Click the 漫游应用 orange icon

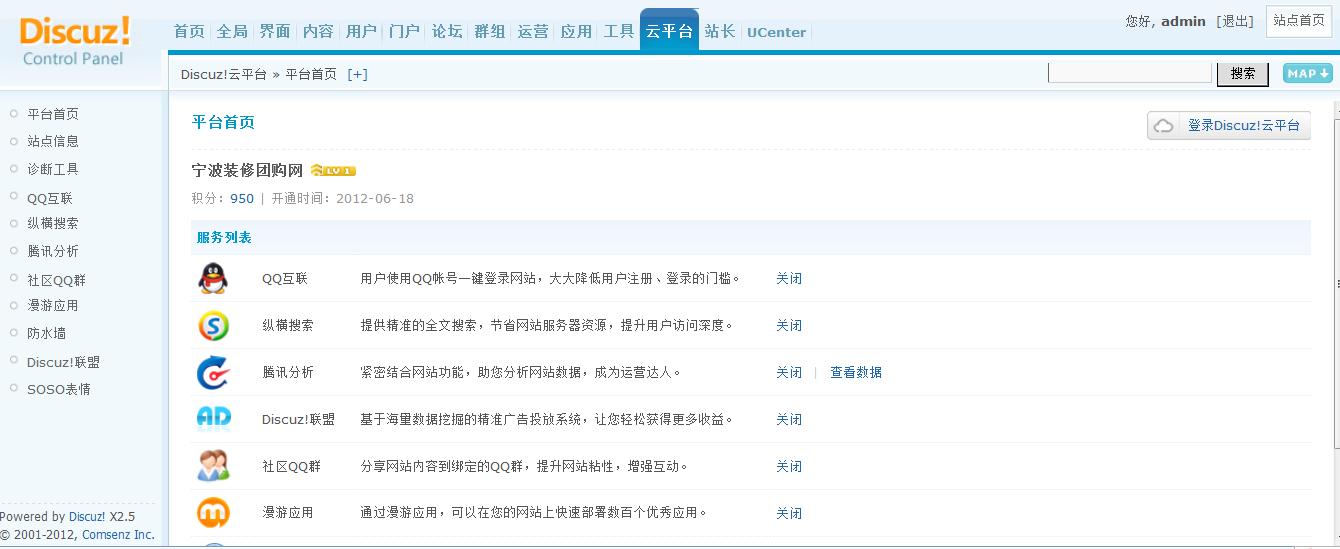point(212,513)
